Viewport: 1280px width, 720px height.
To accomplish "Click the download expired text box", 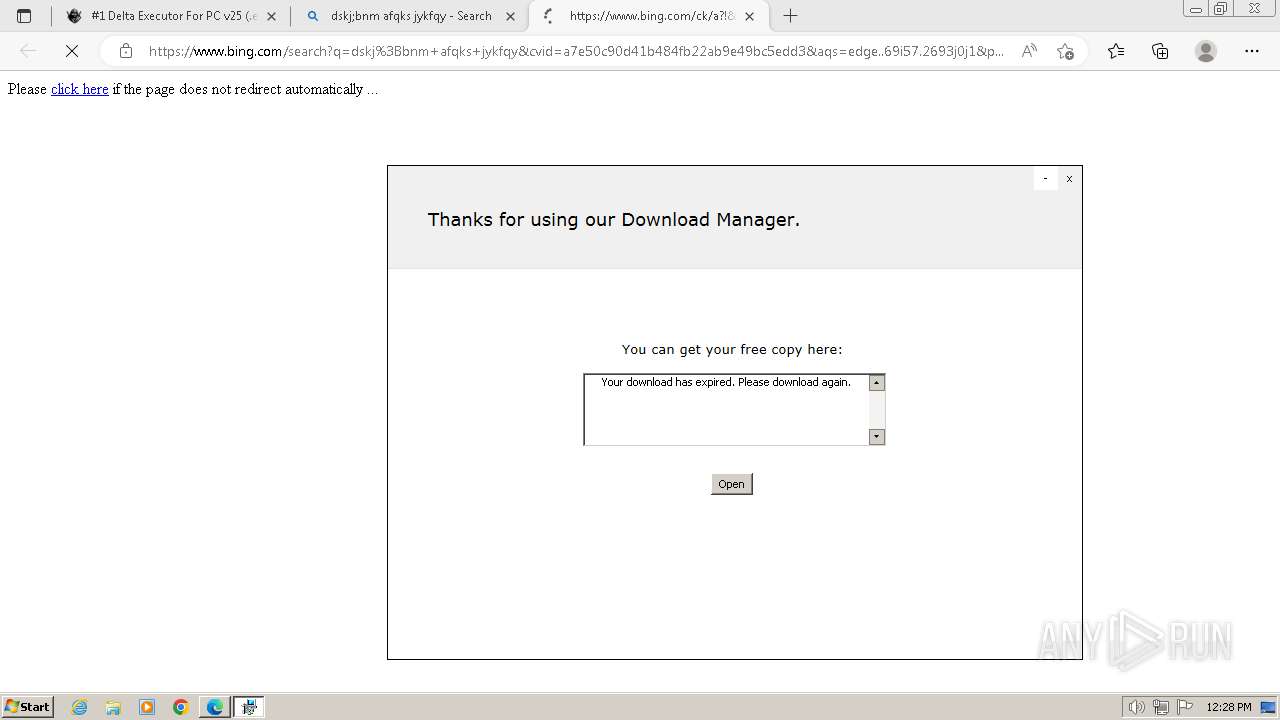I will (x=734, y=409).
